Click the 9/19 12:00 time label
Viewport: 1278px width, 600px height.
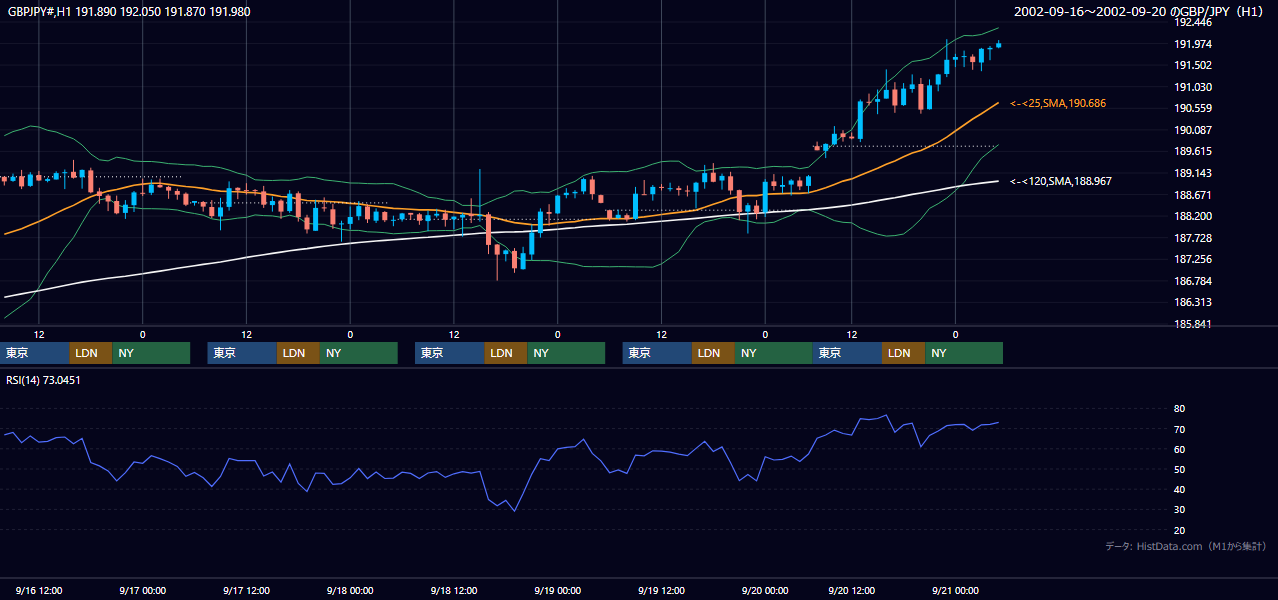[x=662, y=591]
